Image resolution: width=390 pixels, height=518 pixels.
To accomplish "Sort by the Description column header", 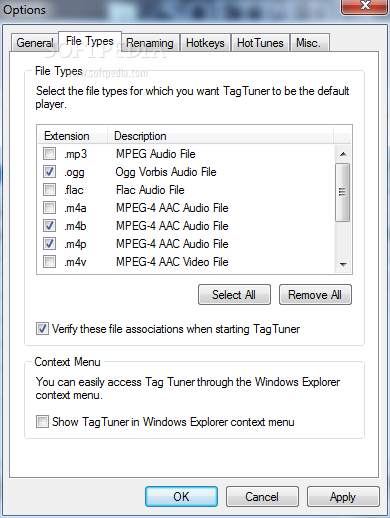I will pos(220,136).
